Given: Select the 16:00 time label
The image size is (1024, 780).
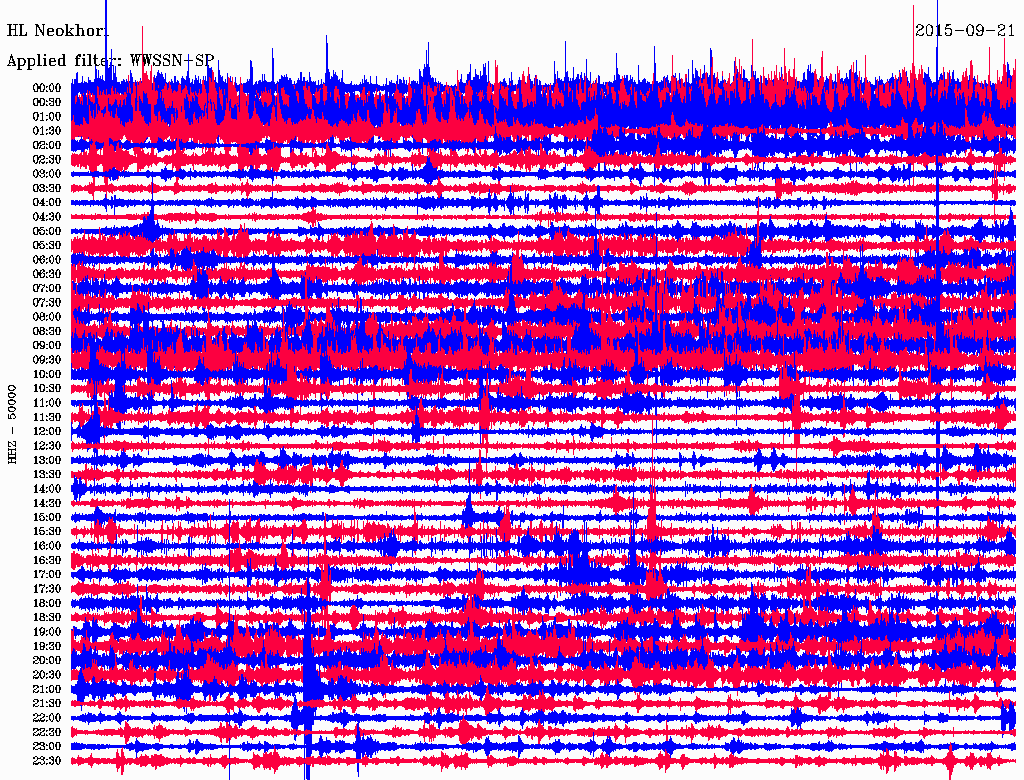Looking at the screenshot, I should tap(47, 545).
